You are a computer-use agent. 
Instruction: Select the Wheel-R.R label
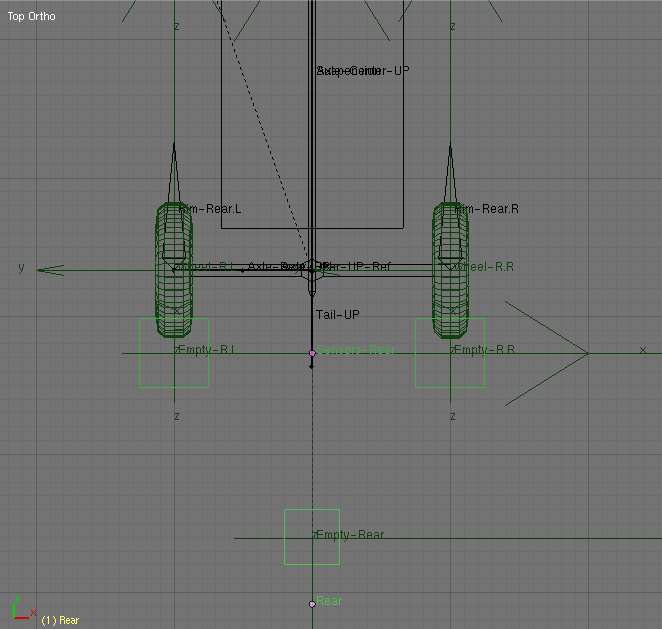[x=484, y=266]
